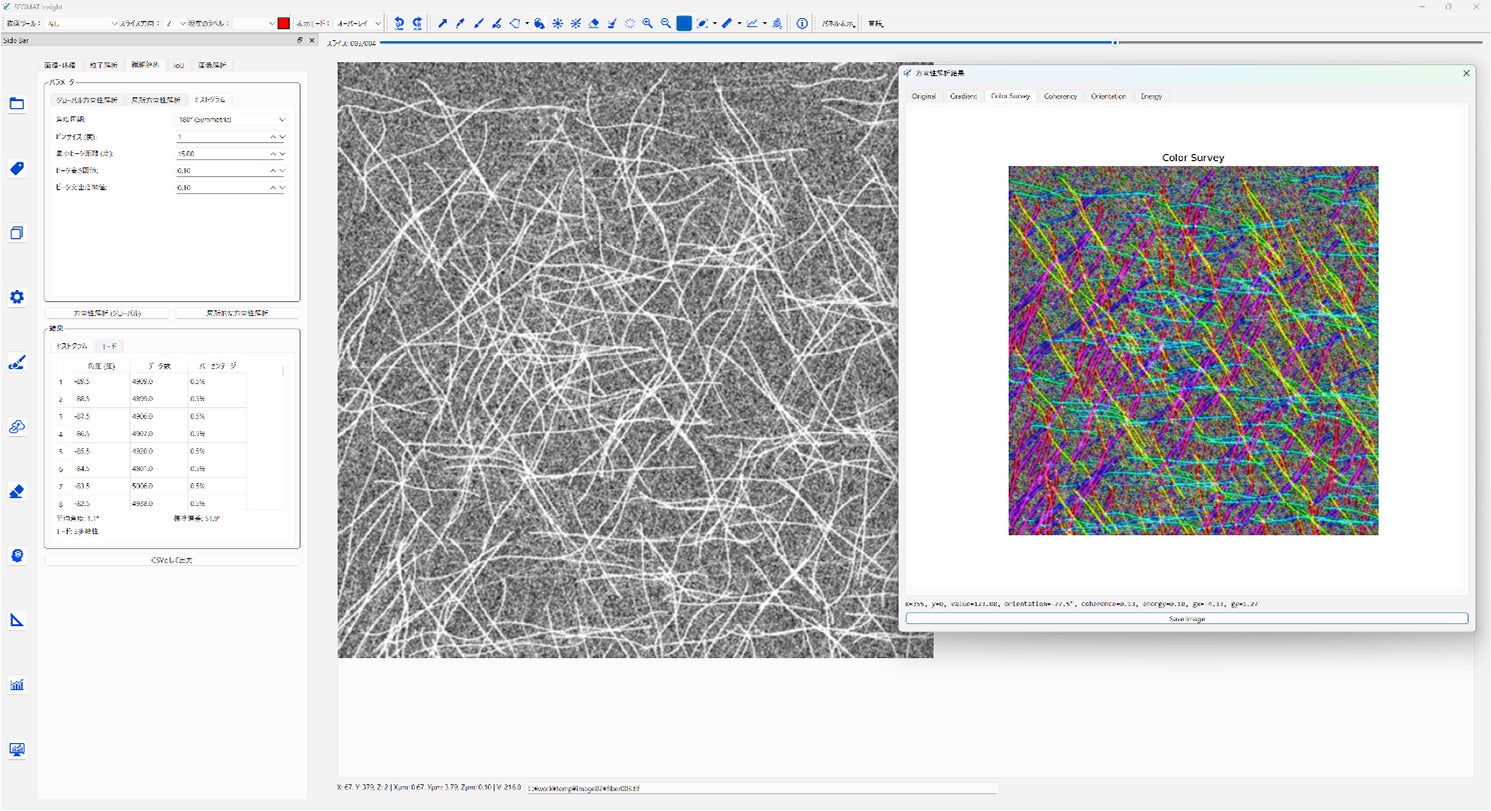Click the red color swatch in toolbar
1491x811 pixels.
click(284, 23)
